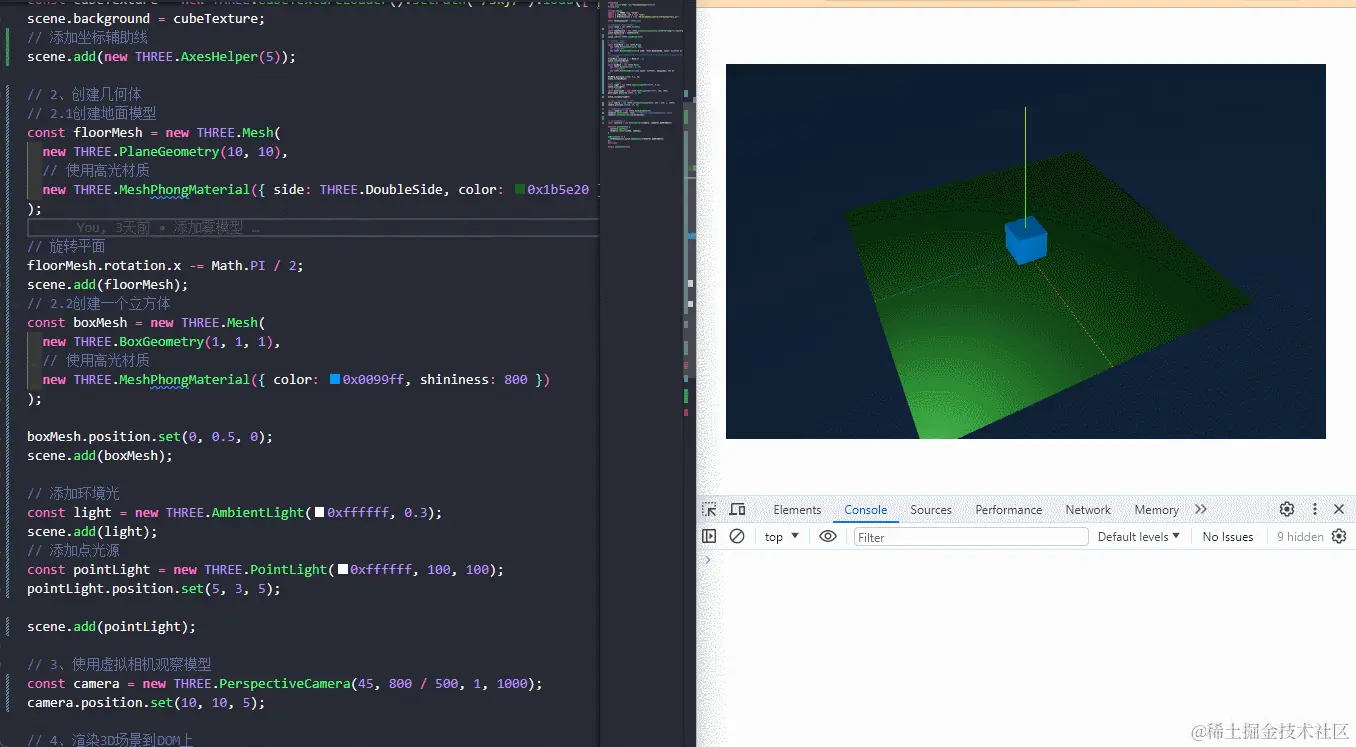The width and height of the screenshot is (1356, 747).
Task: Activate the inspect element picker
Action: coord(709,509)
